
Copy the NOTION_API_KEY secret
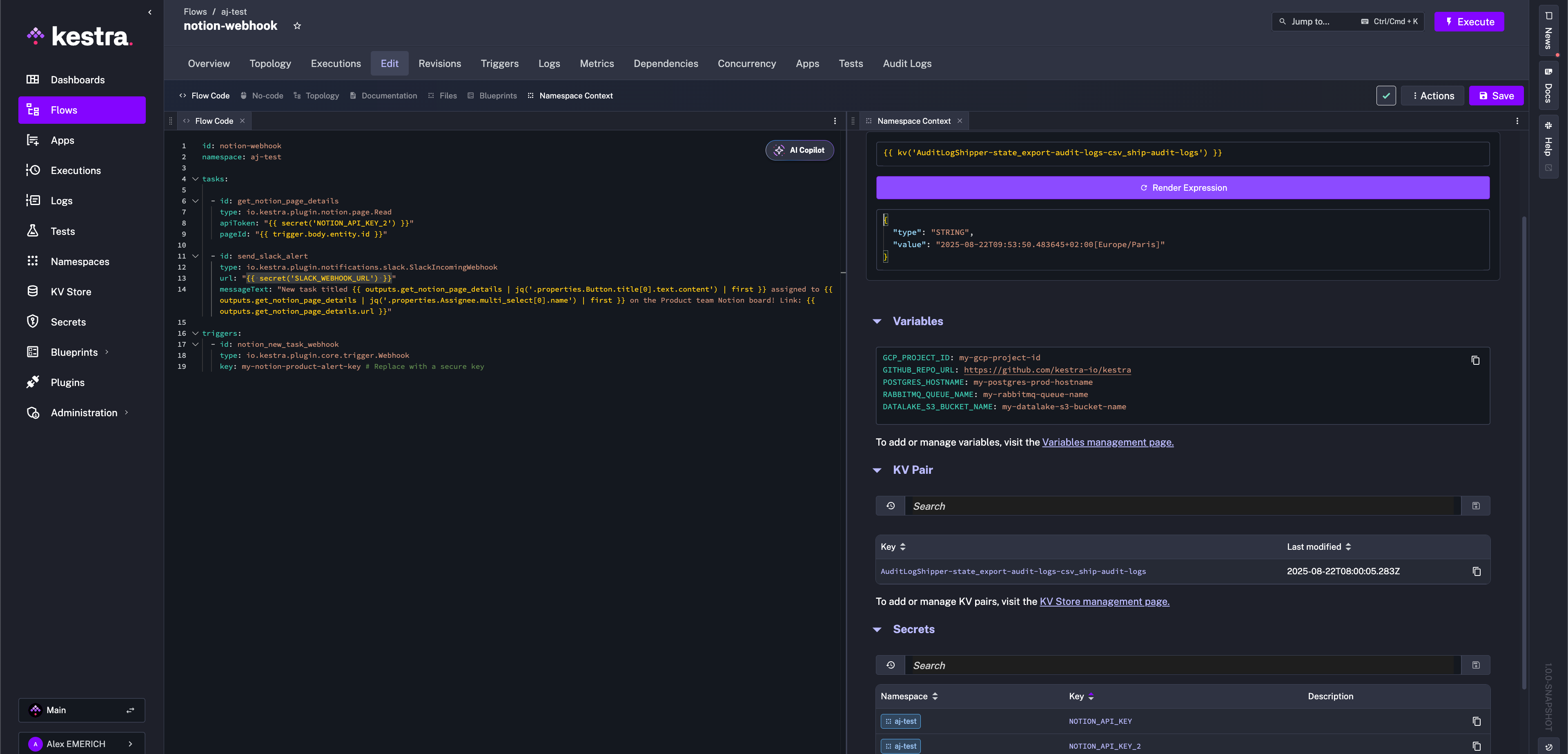click(x=1477, y=721)
